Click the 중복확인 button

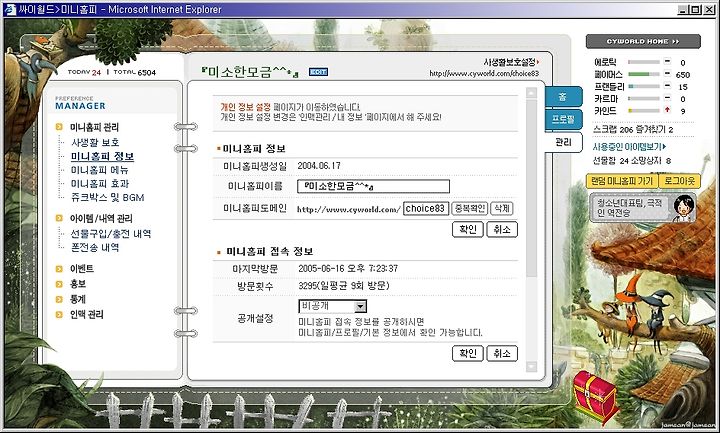469,208
